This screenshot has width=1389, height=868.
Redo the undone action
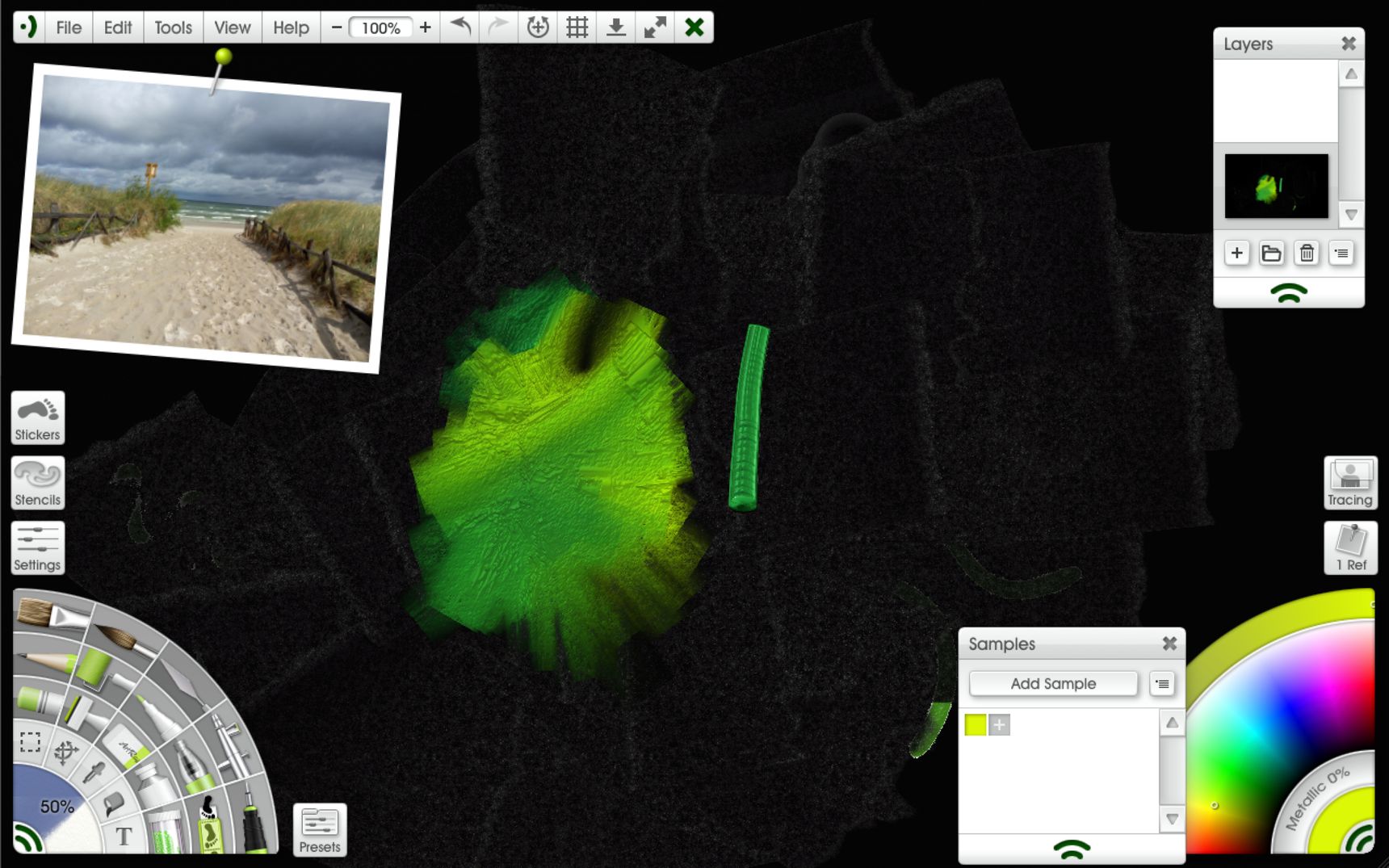tap(498, 27)
